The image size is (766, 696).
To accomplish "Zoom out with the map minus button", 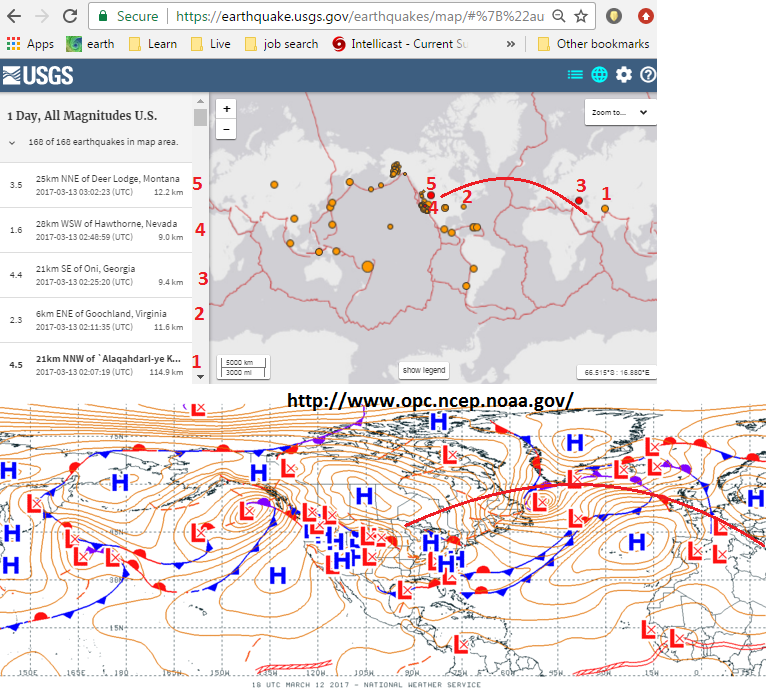I will click(x=226, y=129).
